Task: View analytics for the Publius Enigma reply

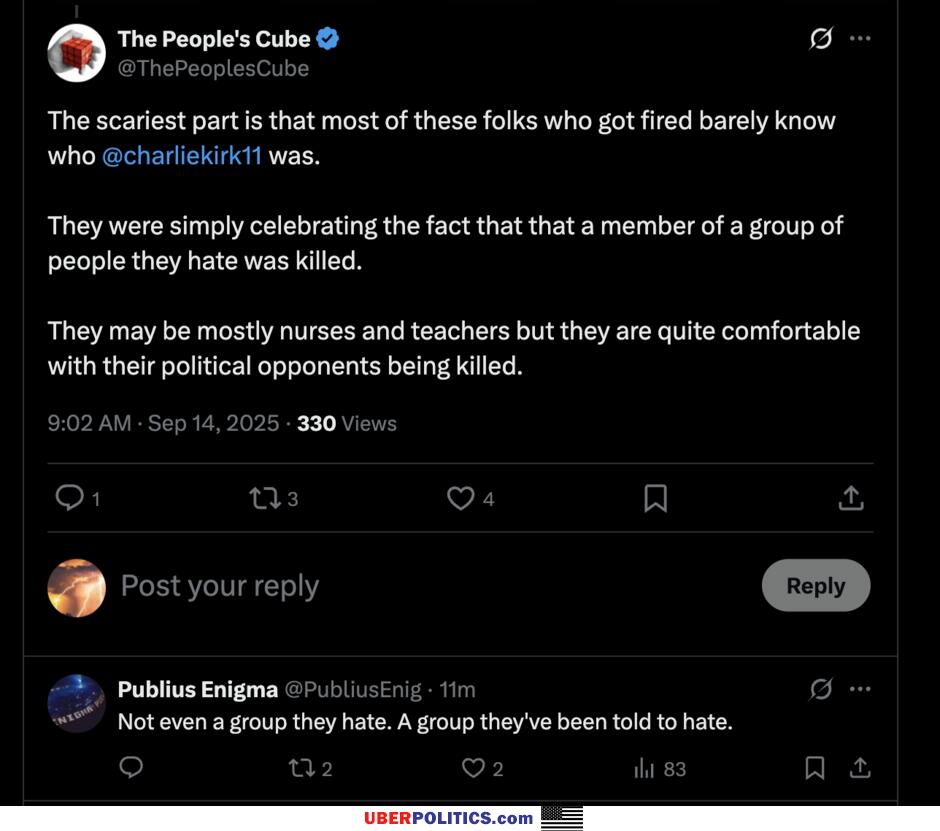Action: (643, 768)
